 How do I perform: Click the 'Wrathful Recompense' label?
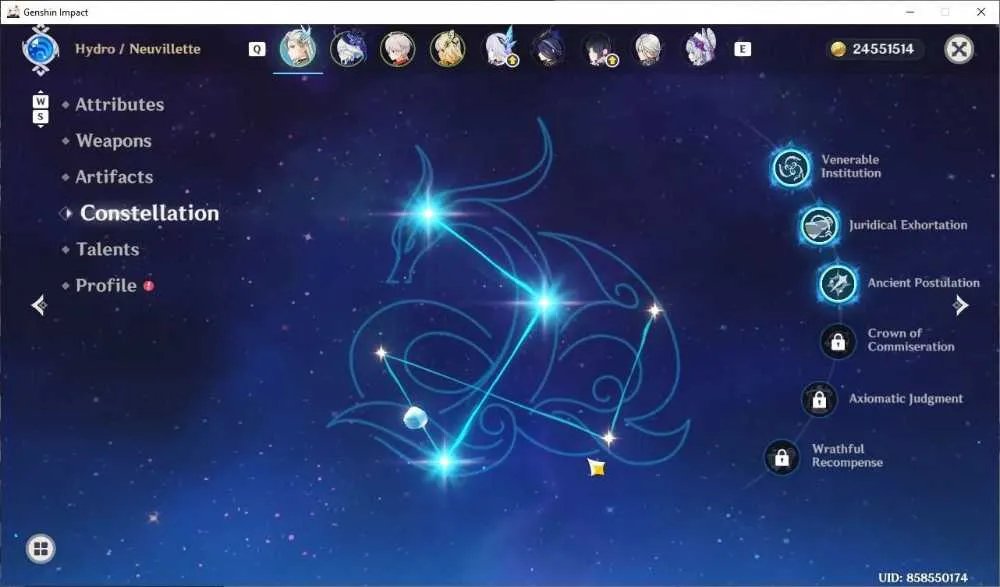[x=848, y=456]
